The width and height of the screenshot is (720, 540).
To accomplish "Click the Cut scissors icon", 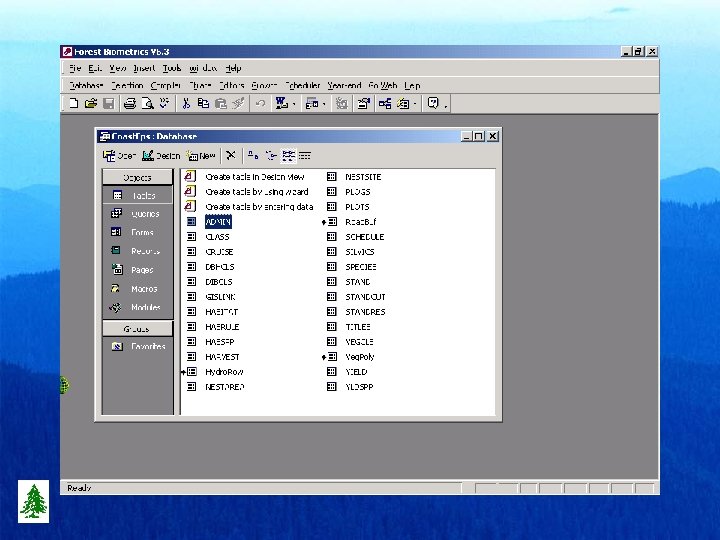I will (x=186, y=103).
